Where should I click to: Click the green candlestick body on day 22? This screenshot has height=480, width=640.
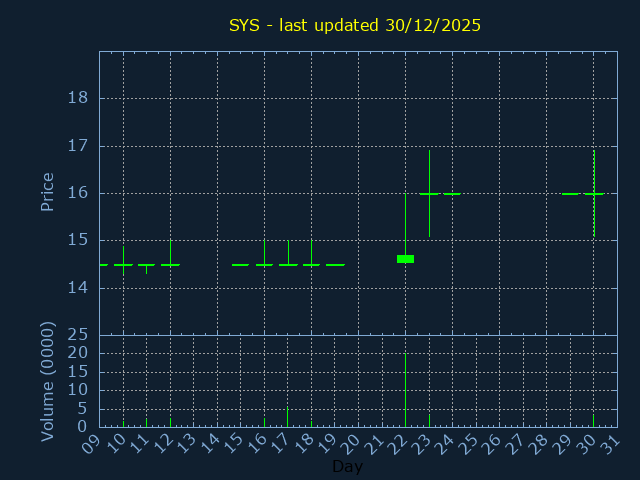pyautogui.click(x=405, y=259)
